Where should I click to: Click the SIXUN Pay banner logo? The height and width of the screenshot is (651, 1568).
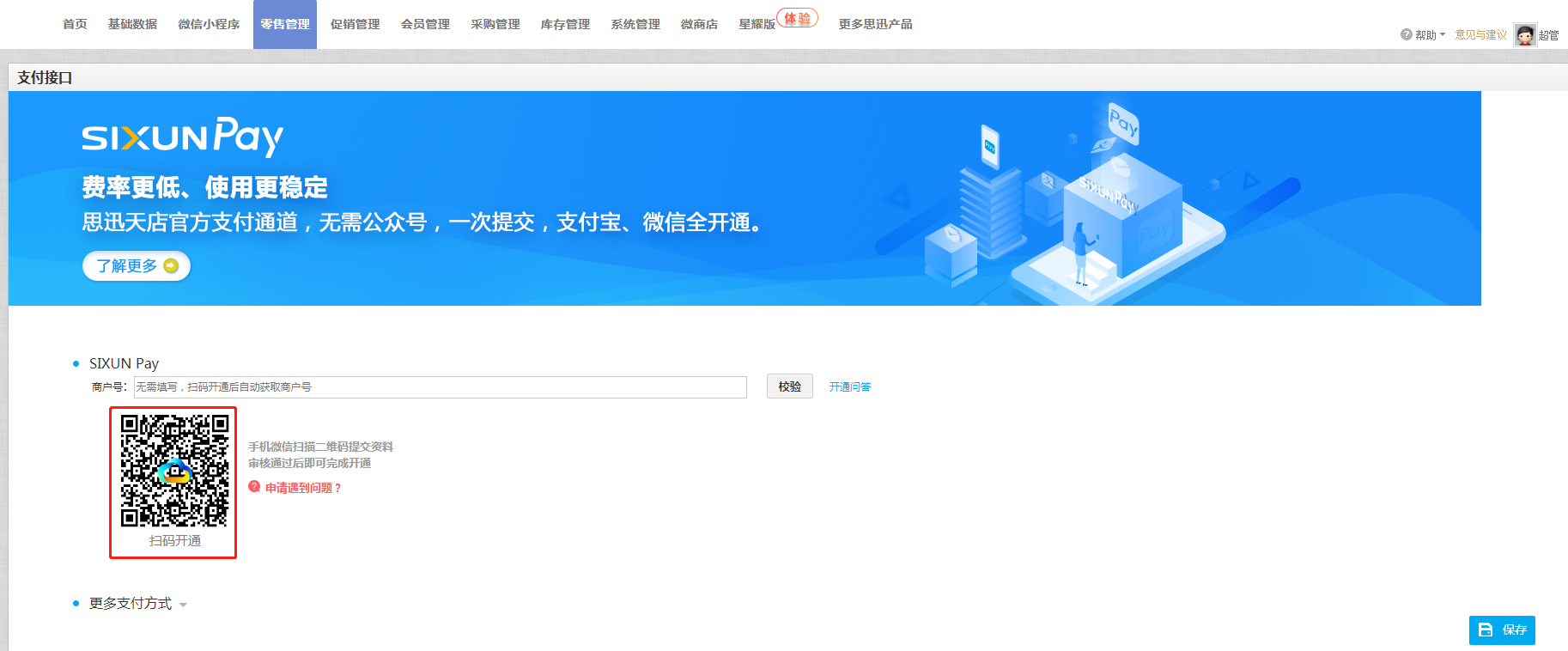[182, 137]
